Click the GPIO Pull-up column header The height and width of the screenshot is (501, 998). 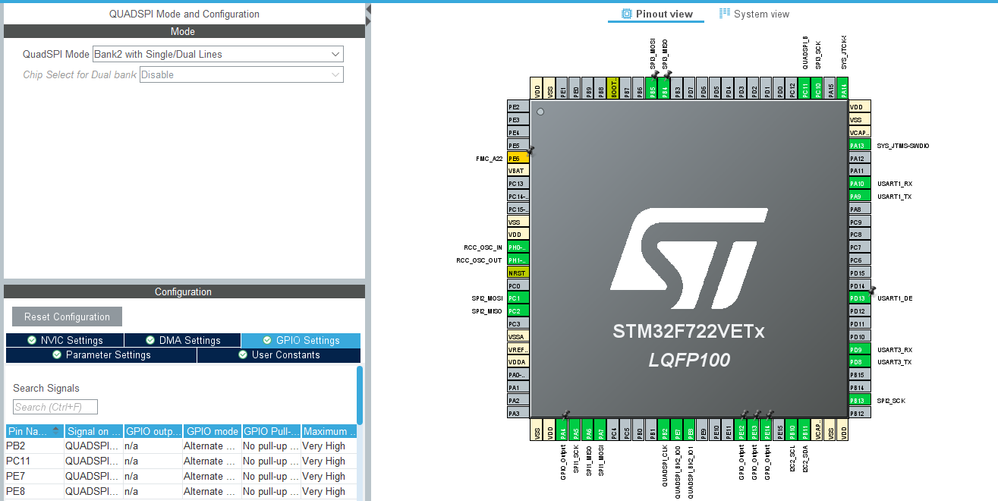pyautogui.click(x=271, y=431)
